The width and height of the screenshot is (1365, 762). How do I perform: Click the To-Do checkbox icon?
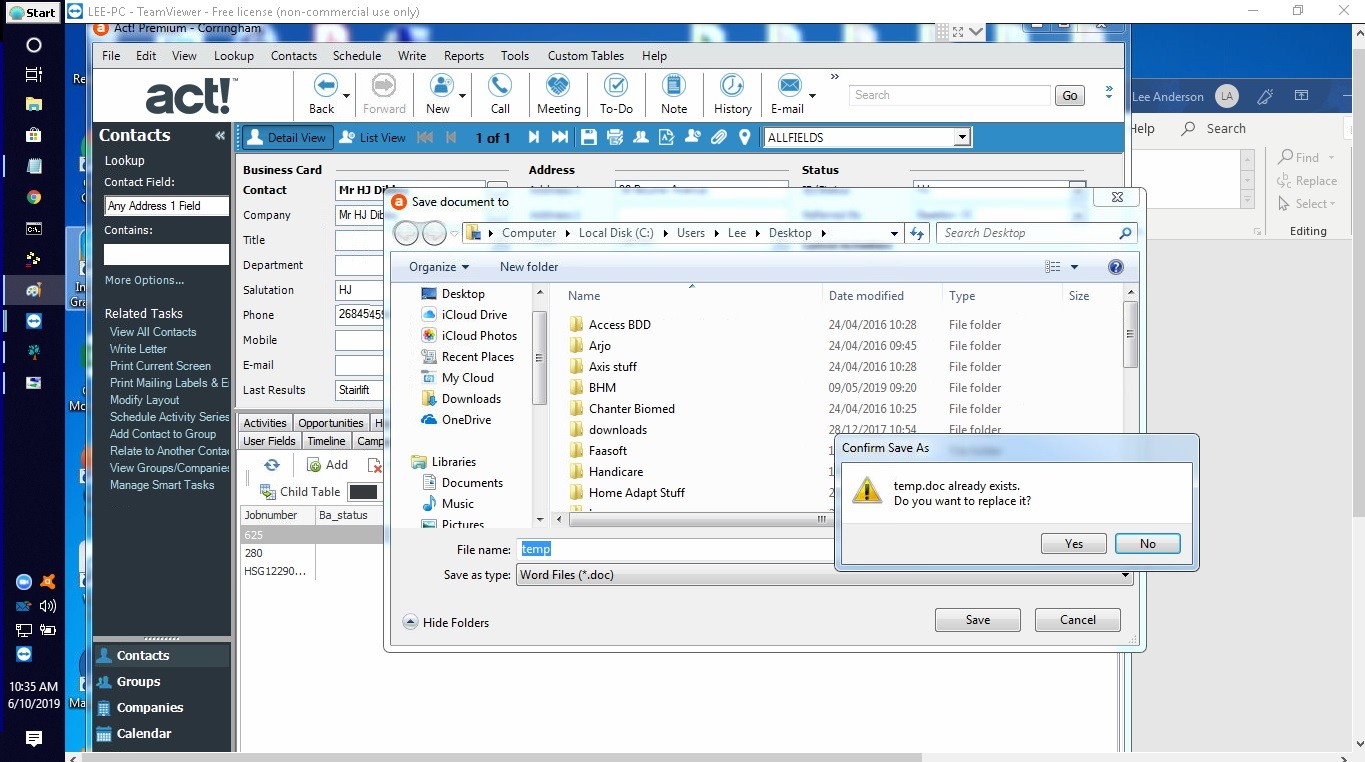[616, 86]
